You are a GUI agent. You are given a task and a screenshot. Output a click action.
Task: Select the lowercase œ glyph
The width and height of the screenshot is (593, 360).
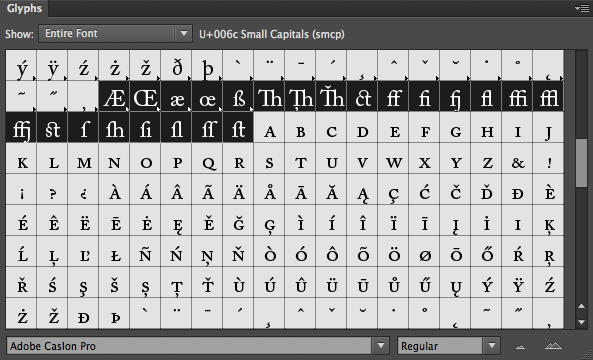207,96
